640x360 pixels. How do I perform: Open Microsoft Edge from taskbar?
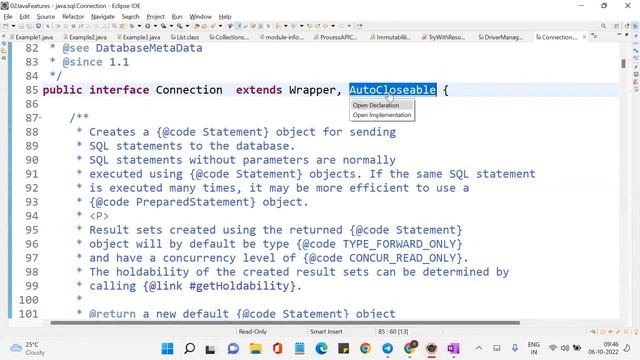click(x=322, y=349)
